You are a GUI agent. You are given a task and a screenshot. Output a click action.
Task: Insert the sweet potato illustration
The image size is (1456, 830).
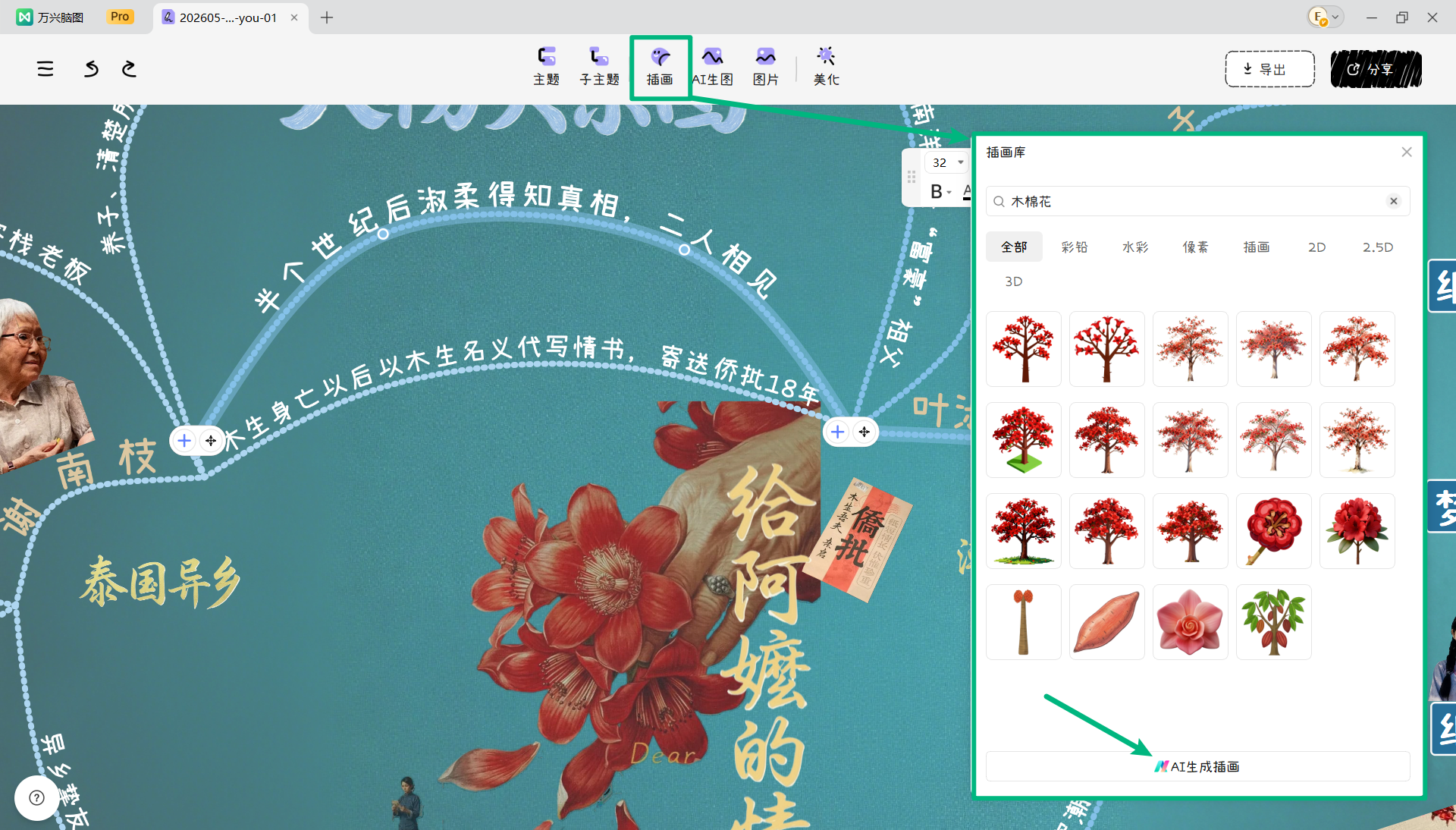(1107, 622)
